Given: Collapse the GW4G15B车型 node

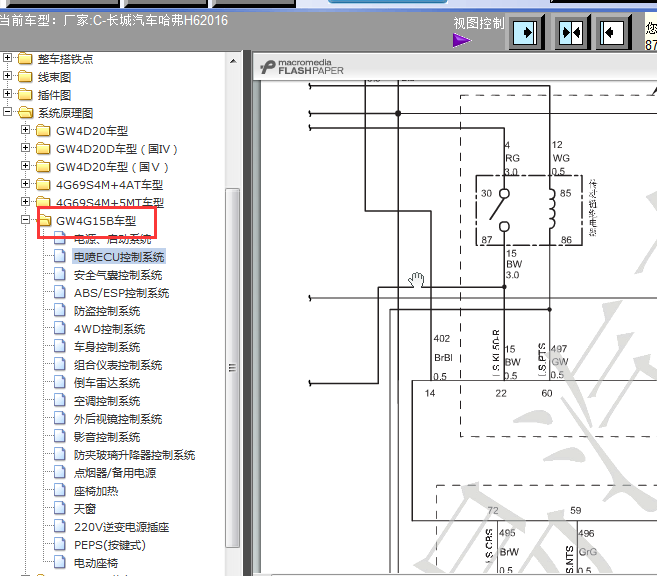Looking at the screenshot, I should coord(25,220).
